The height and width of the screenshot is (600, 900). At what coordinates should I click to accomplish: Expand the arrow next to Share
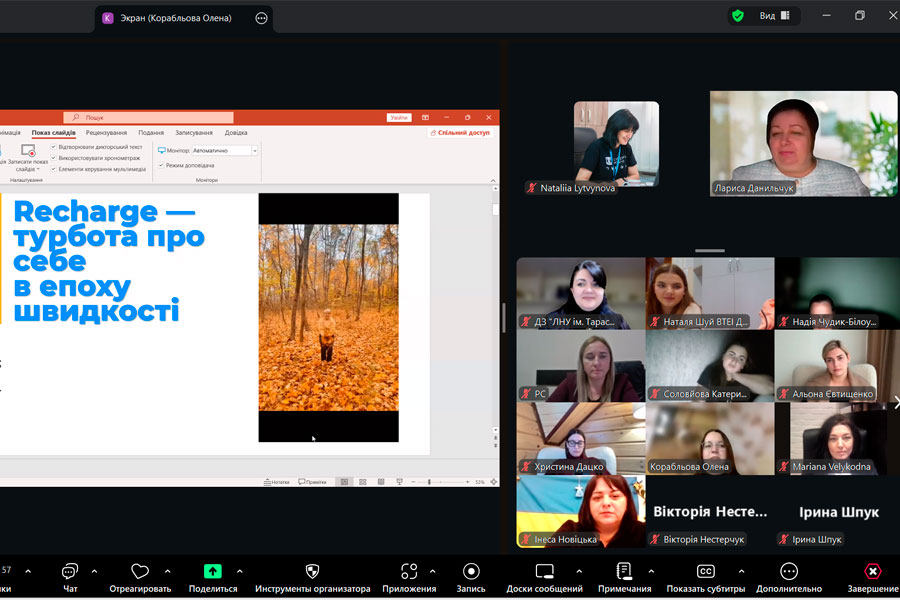click(x=238, y=571)
